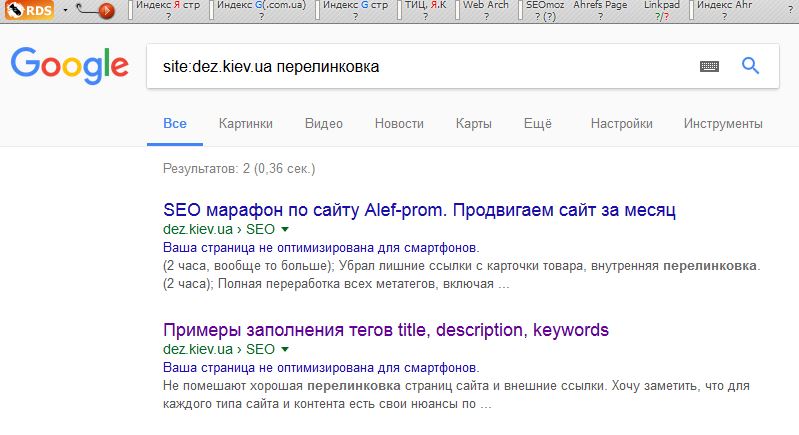Open Примеры заполнения тегов title result
This screenshot has height=435, width=799.
[x=386, y=330]
